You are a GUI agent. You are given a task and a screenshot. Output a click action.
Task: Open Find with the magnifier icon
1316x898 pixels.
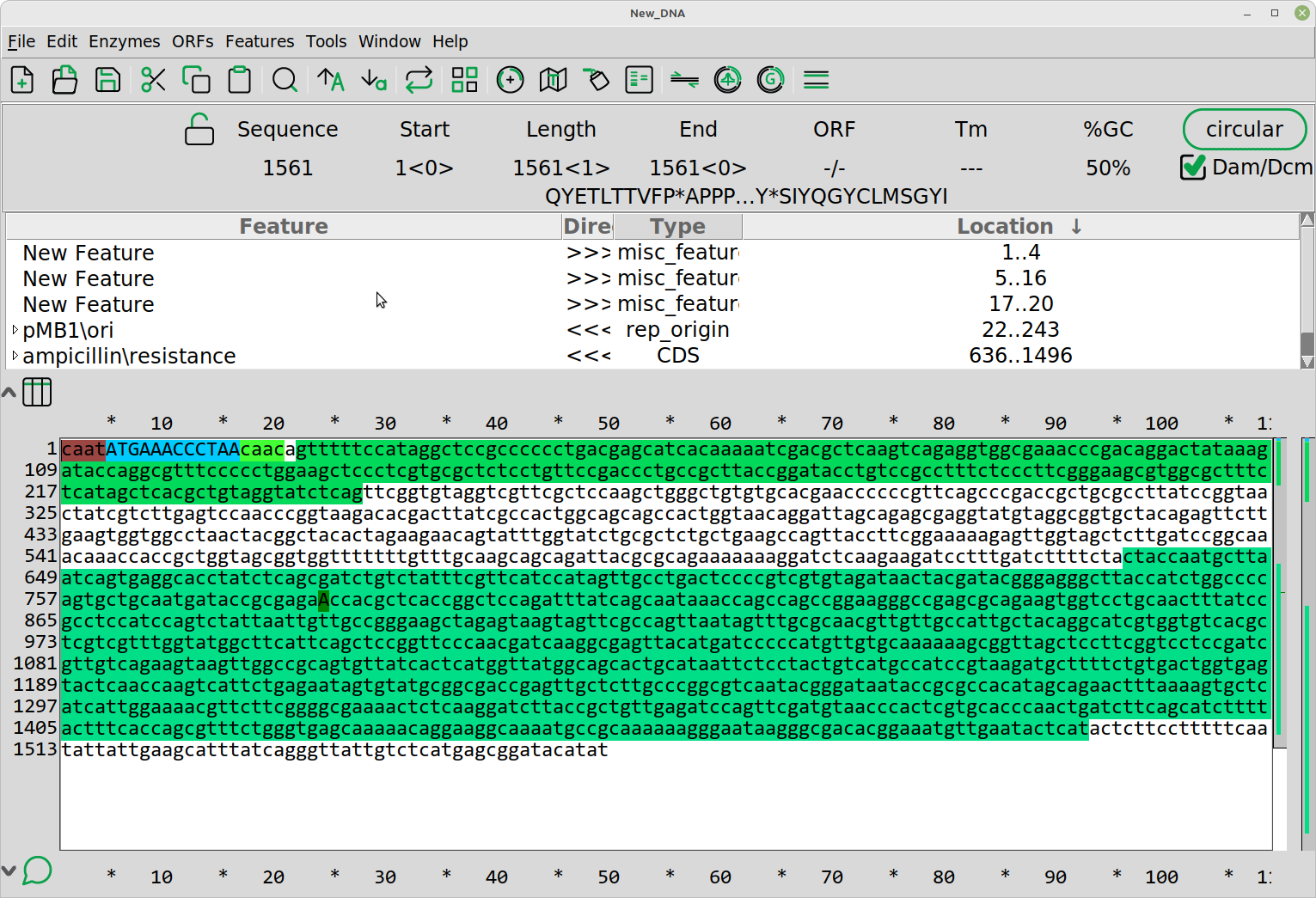coord(285,80)
